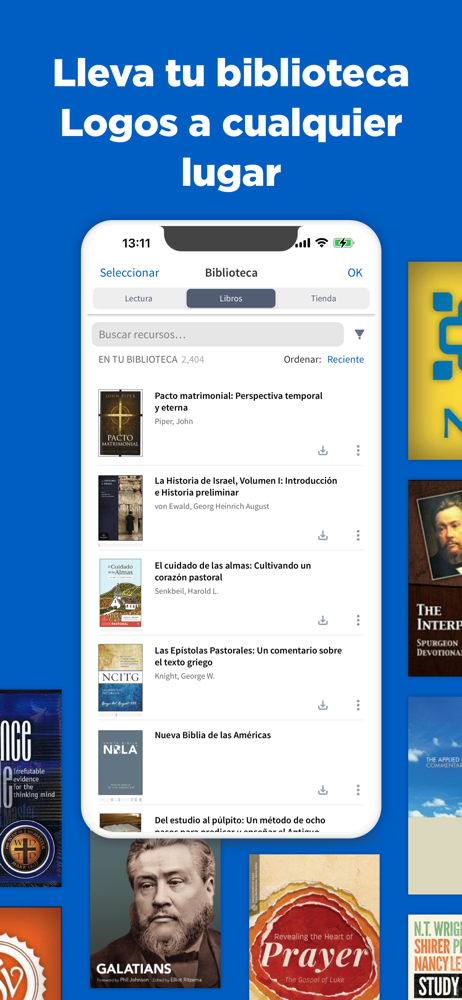Select the Libros tab

click(231, 298)
